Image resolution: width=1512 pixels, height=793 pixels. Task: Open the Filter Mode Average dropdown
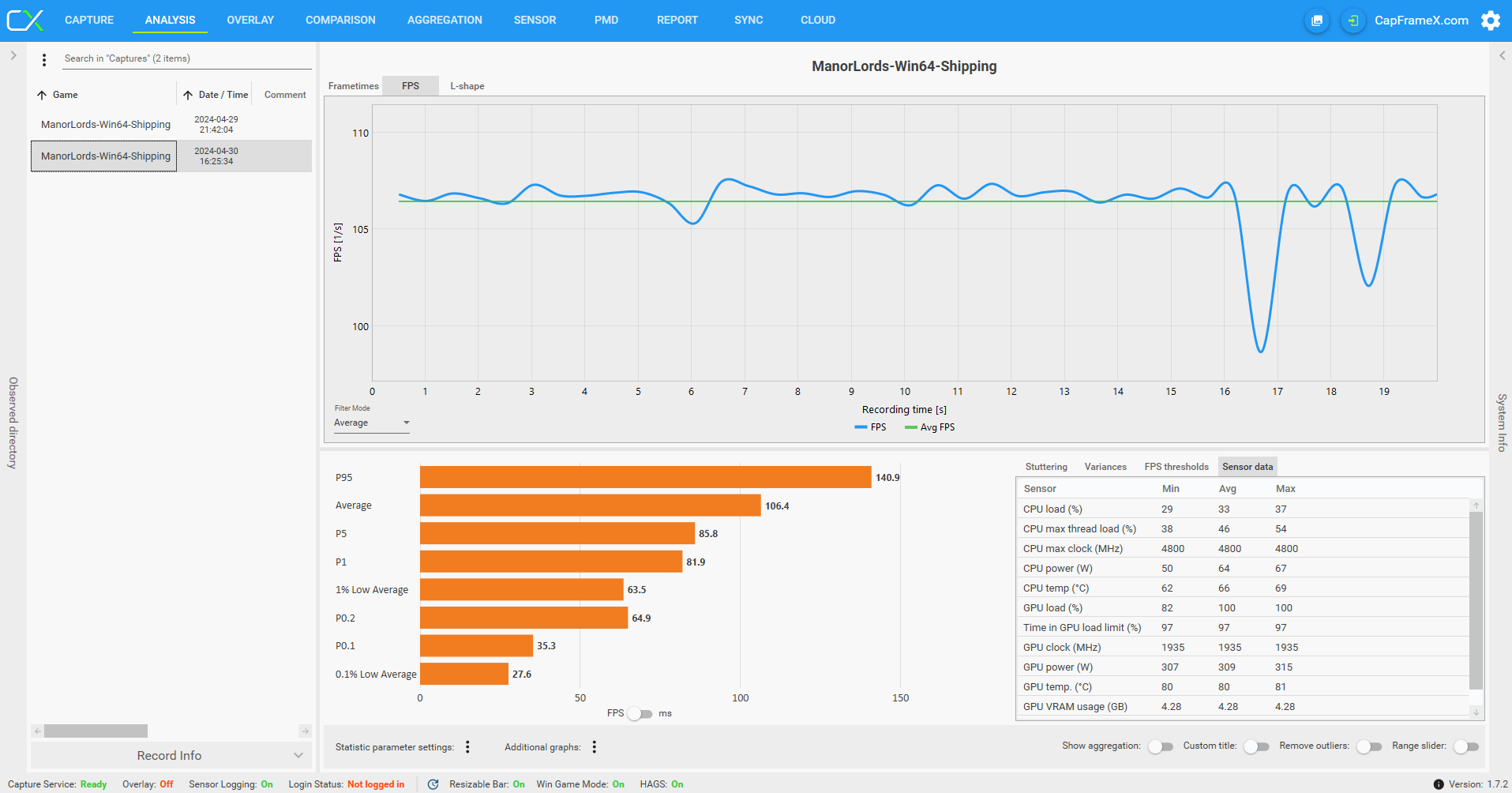tap(372, 423)
